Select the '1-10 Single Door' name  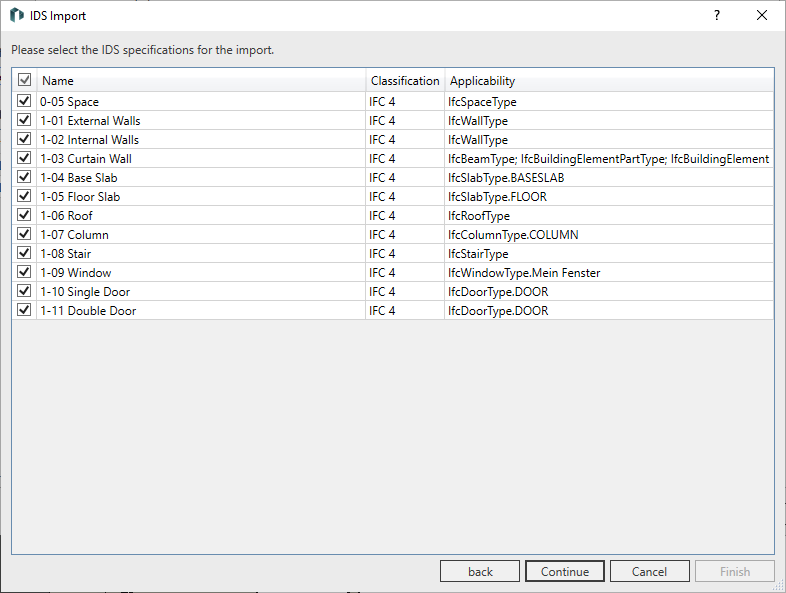coord(85,292)
